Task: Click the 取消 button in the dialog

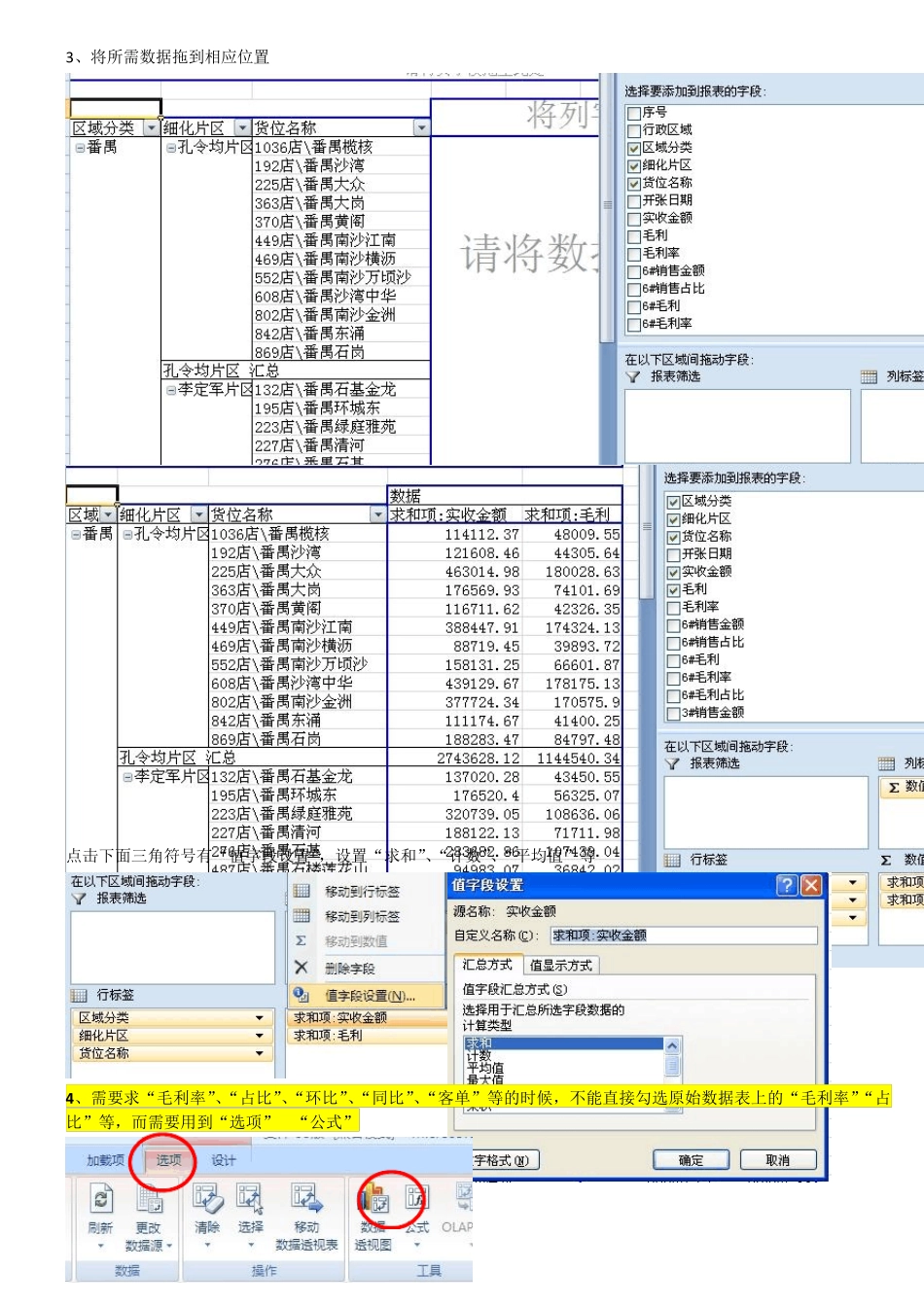Action: coord(777,1160)
